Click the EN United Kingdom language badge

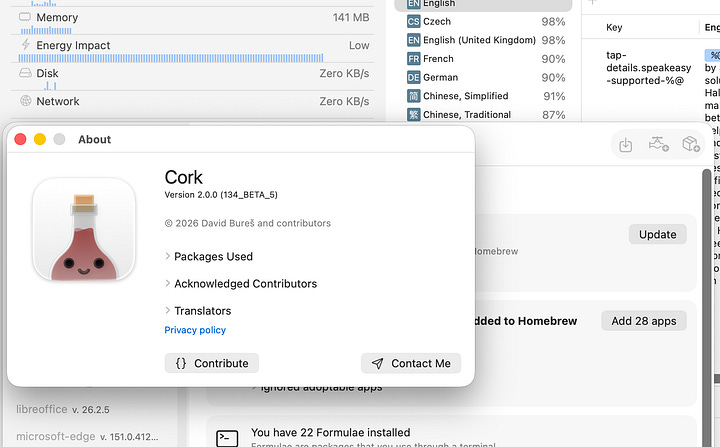414,40
